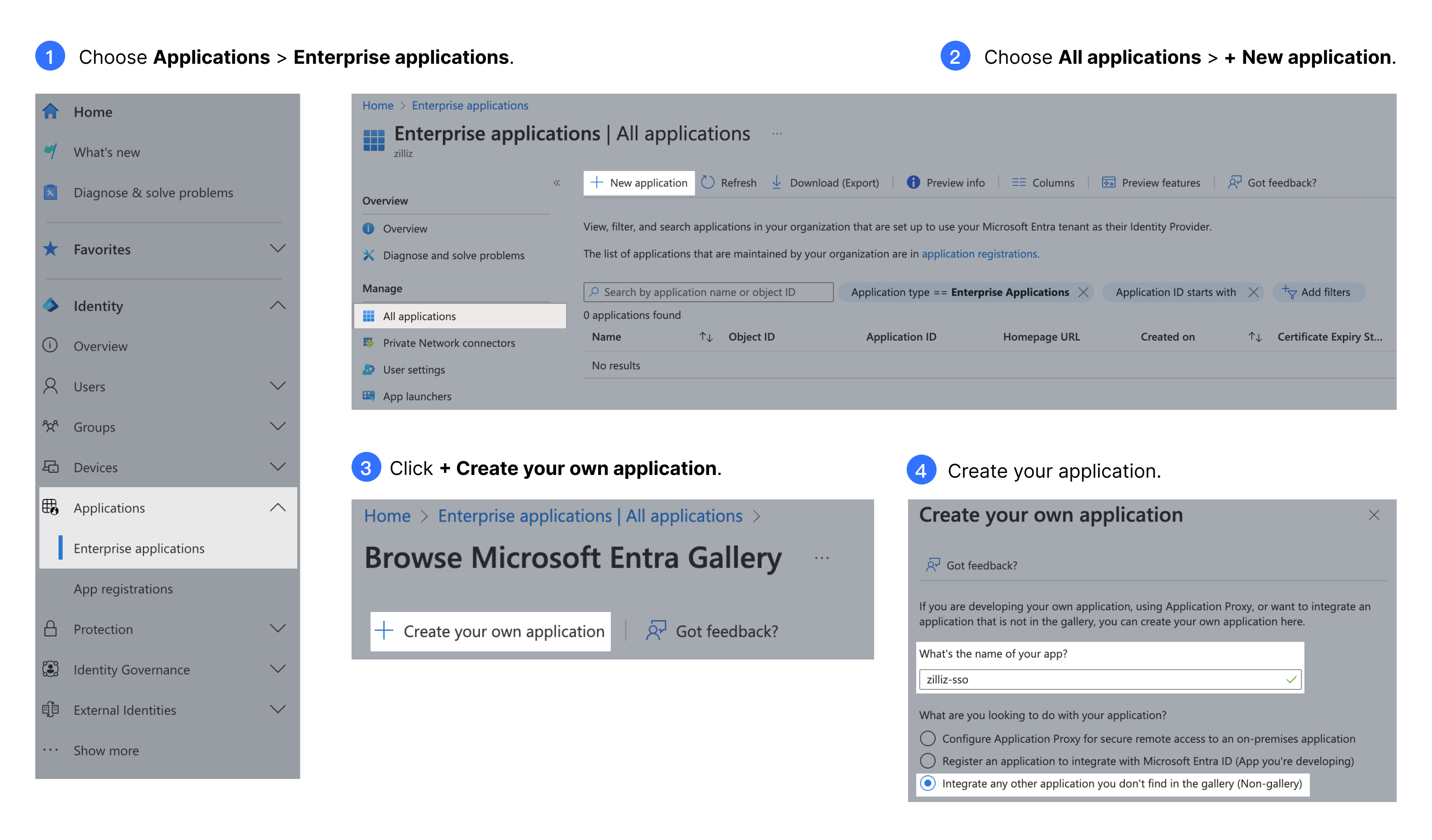Expand the Users chevron
The image size is (1432, 840).
(x=278, y=386)
